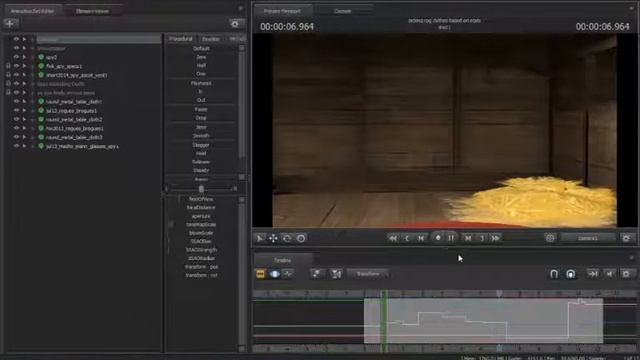This screenshot has width=640, height=360.
Task: Select the Procedural presets tab
Action: click(180, 39)
